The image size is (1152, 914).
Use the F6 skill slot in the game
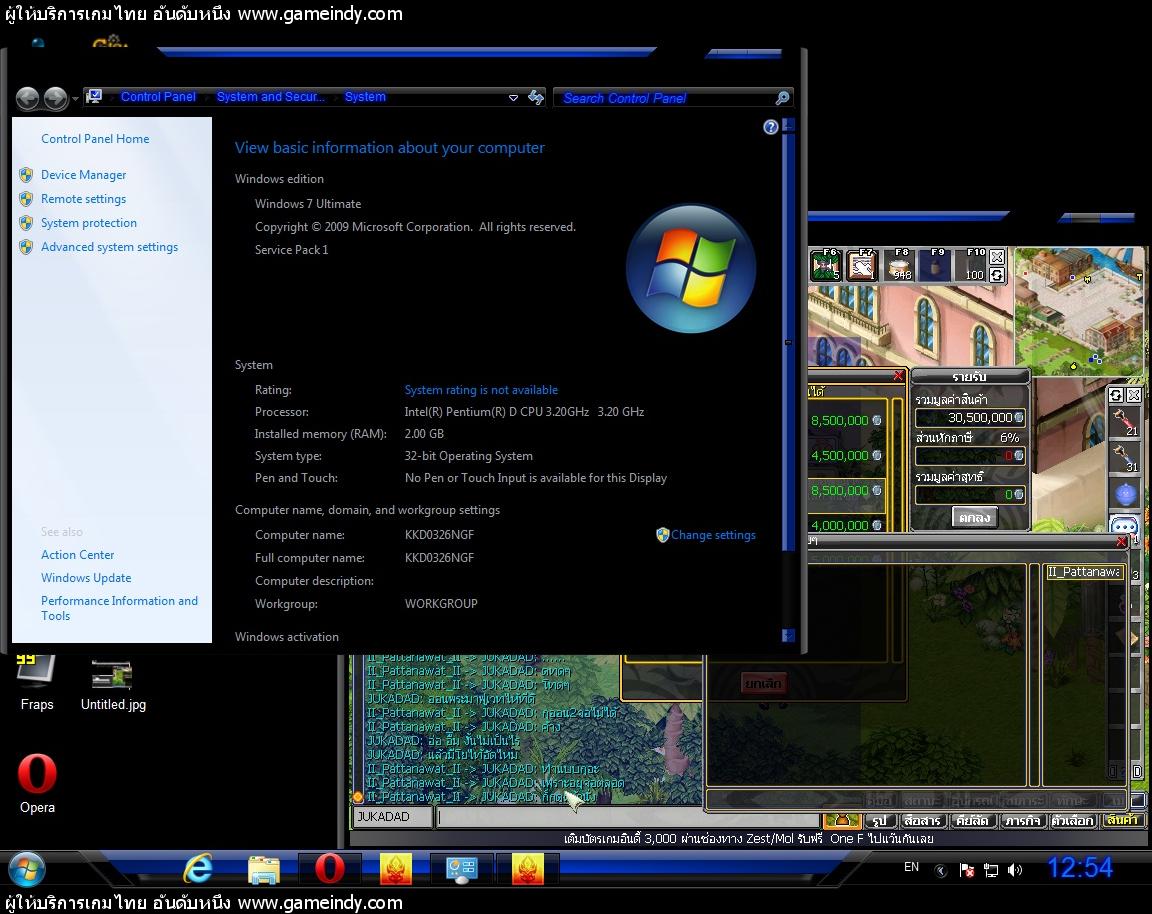pyautogui.click(x=825, y=265)
